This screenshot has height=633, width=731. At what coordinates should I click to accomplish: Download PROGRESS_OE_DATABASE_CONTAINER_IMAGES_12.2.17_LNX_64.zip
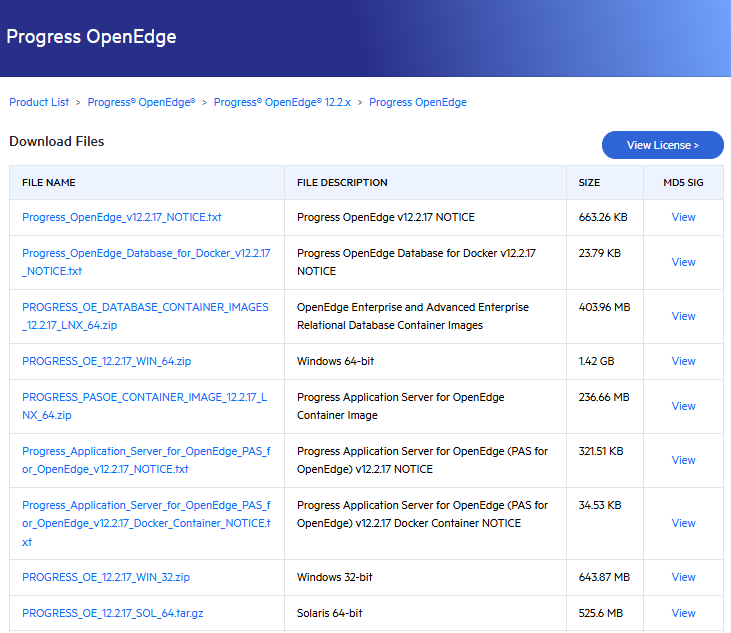tap(145, 316)
